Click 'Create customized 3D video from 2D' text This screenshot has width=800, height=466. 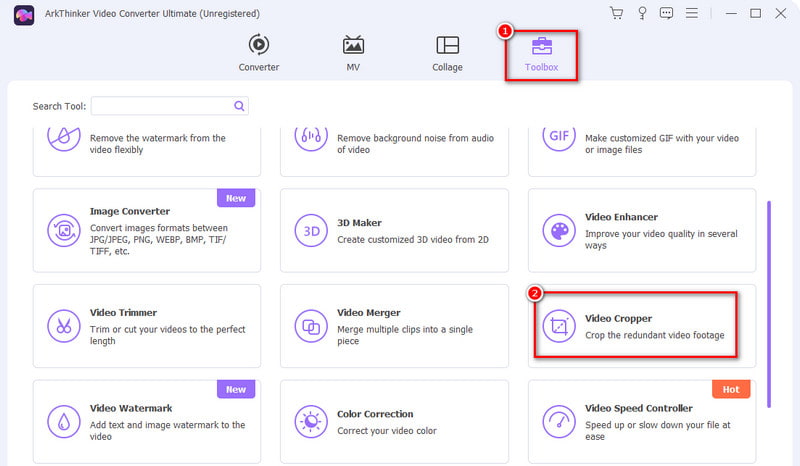413,239
